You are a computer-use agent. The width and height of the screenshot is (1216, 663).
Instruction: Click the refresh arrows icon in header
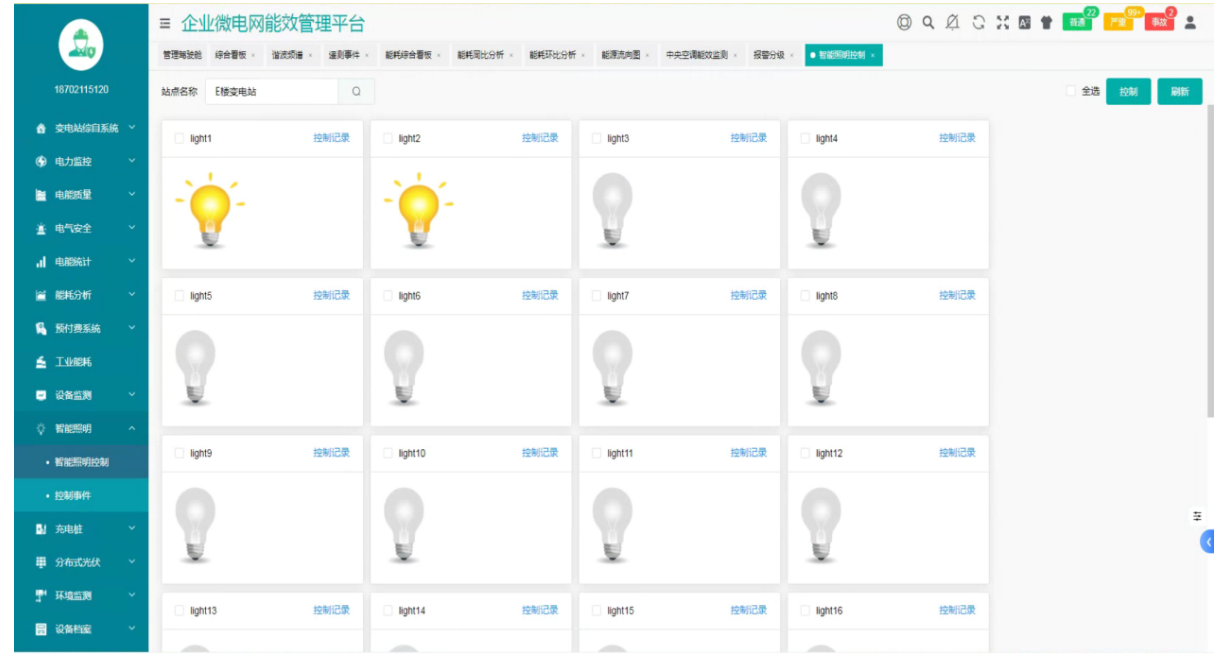[x=978, y=22]
